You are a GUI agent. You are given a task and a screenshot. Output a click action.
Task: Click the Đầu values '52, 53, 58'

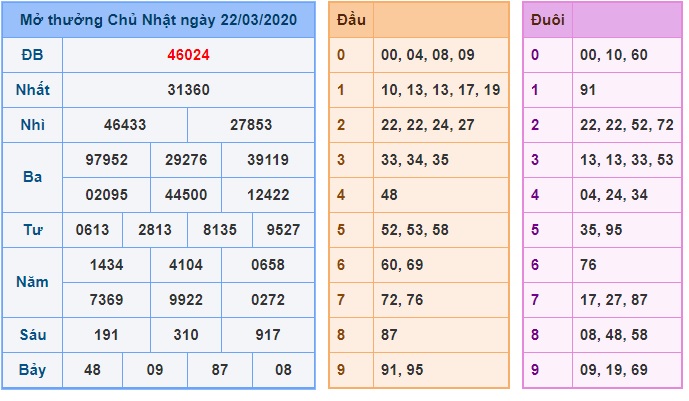point(415,230)
